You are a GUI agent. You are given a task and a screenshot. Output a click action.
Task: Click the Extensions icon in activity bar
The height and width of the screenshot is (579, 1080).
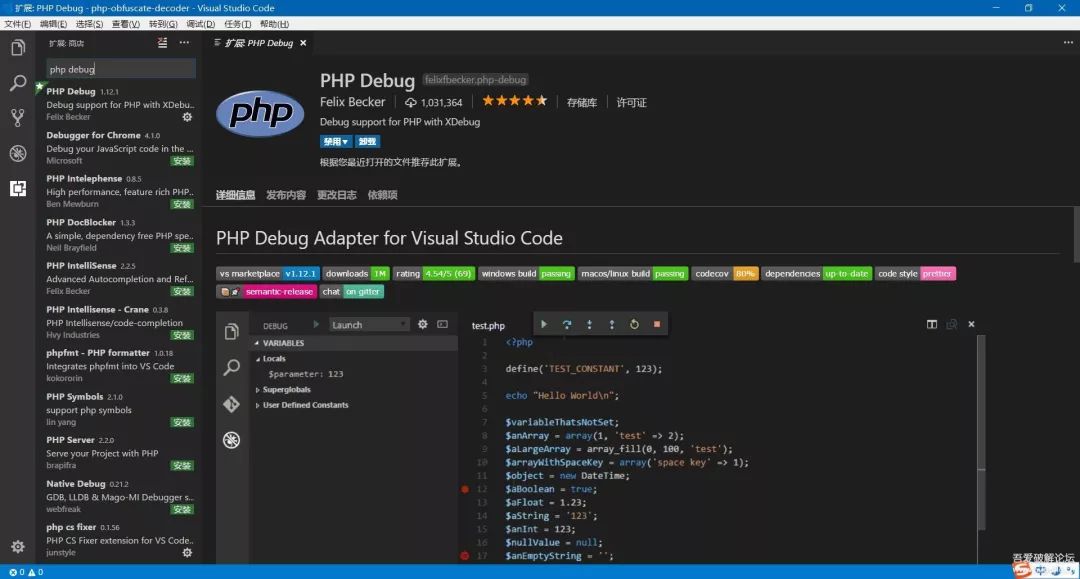coord(17,188)
